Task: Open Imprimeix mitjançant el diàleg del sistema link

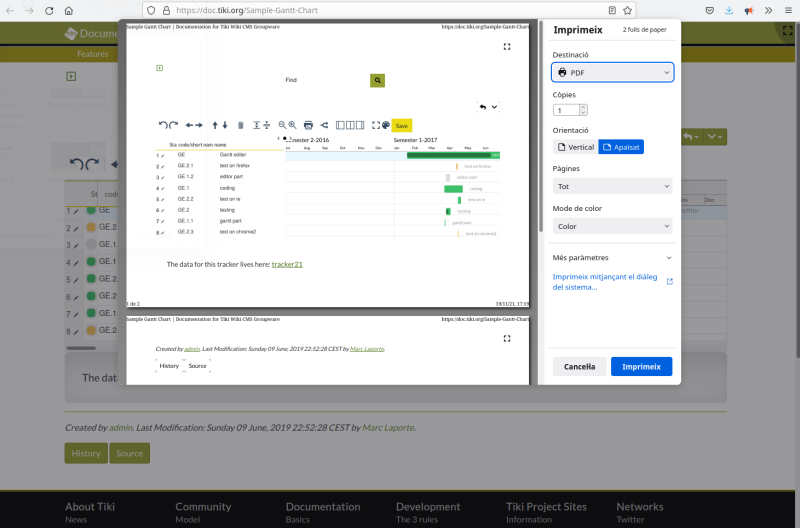Action: (605, 282)
